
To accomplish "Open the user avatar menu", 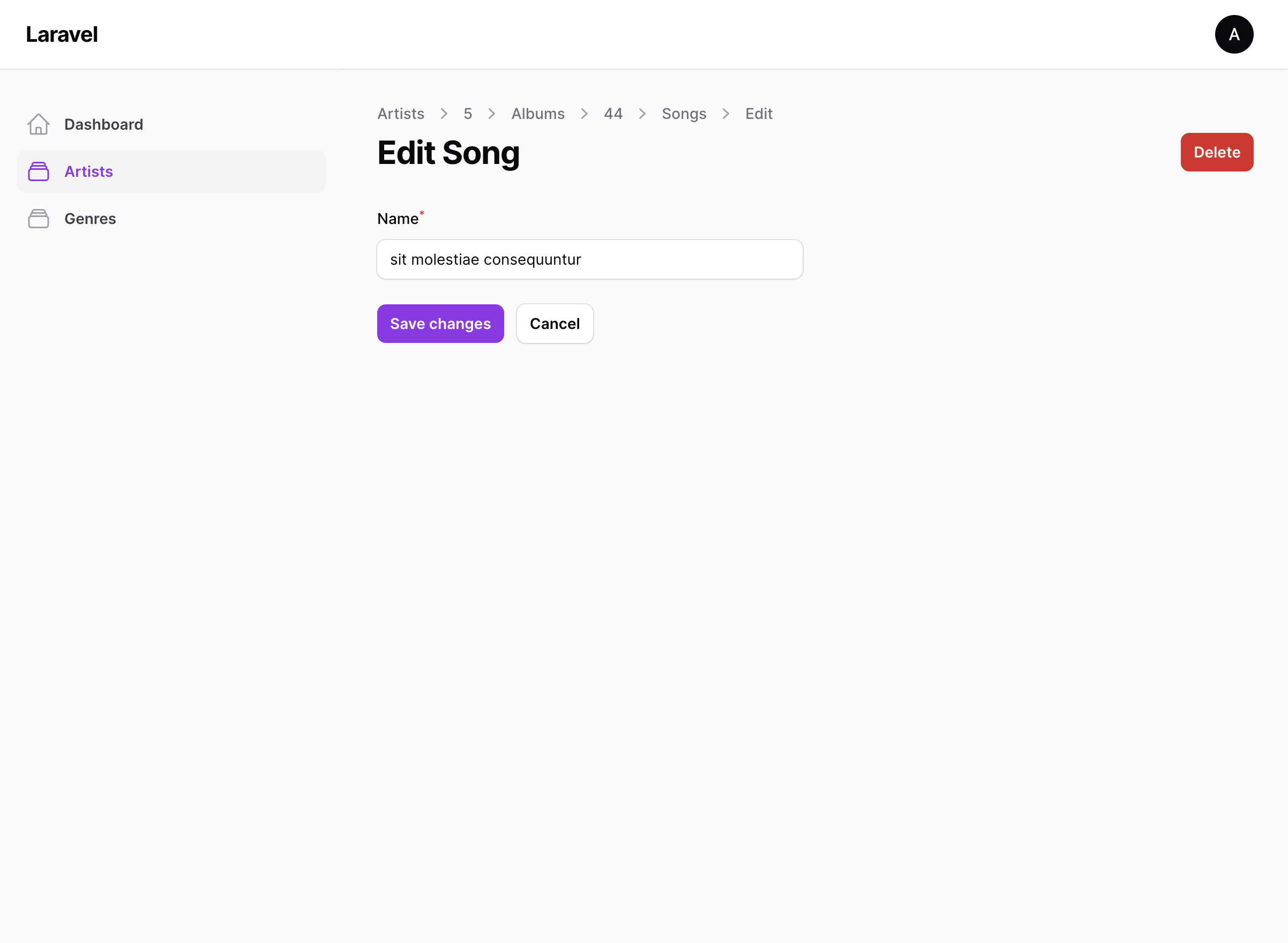I will pyautogui.click(x=1233, y=34).
